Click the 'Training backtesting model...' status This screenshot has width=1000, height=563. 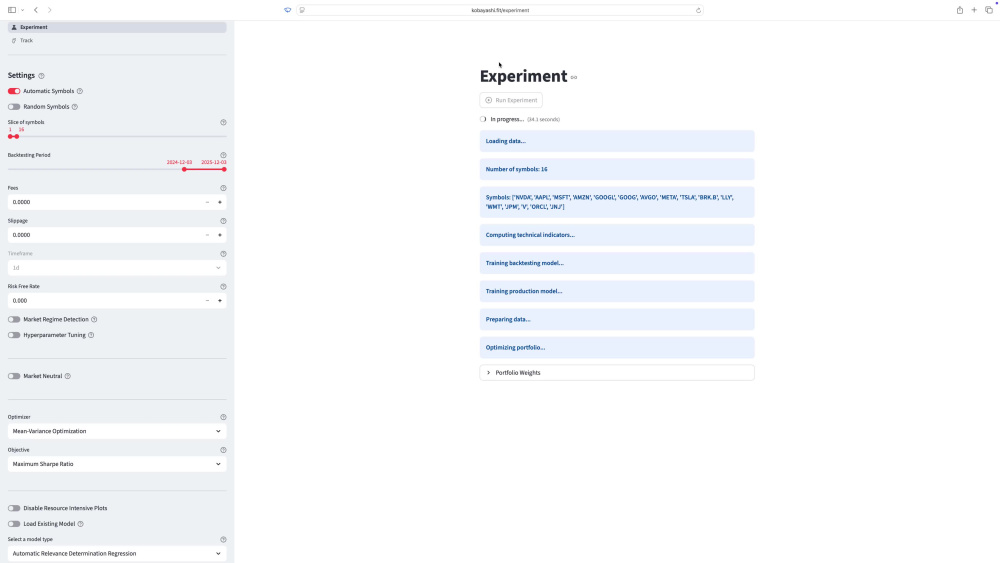click(617, 263)
